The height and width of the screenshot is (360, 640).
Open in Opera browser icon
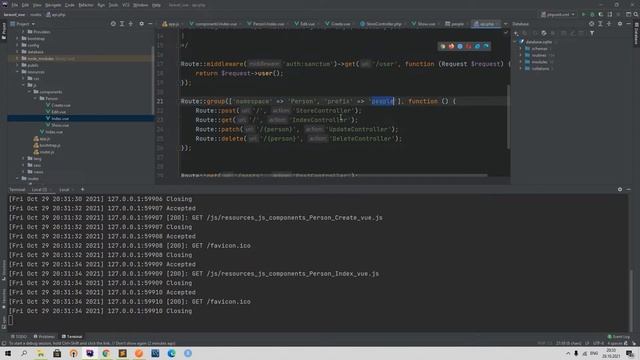pyautogui.click(x=469, y=46)
